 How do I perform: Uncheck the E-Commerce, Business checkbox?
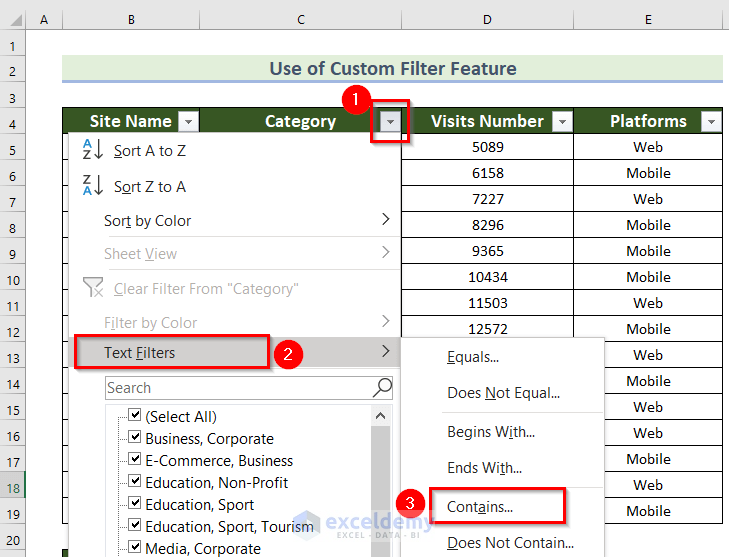[x=134, y=459]
